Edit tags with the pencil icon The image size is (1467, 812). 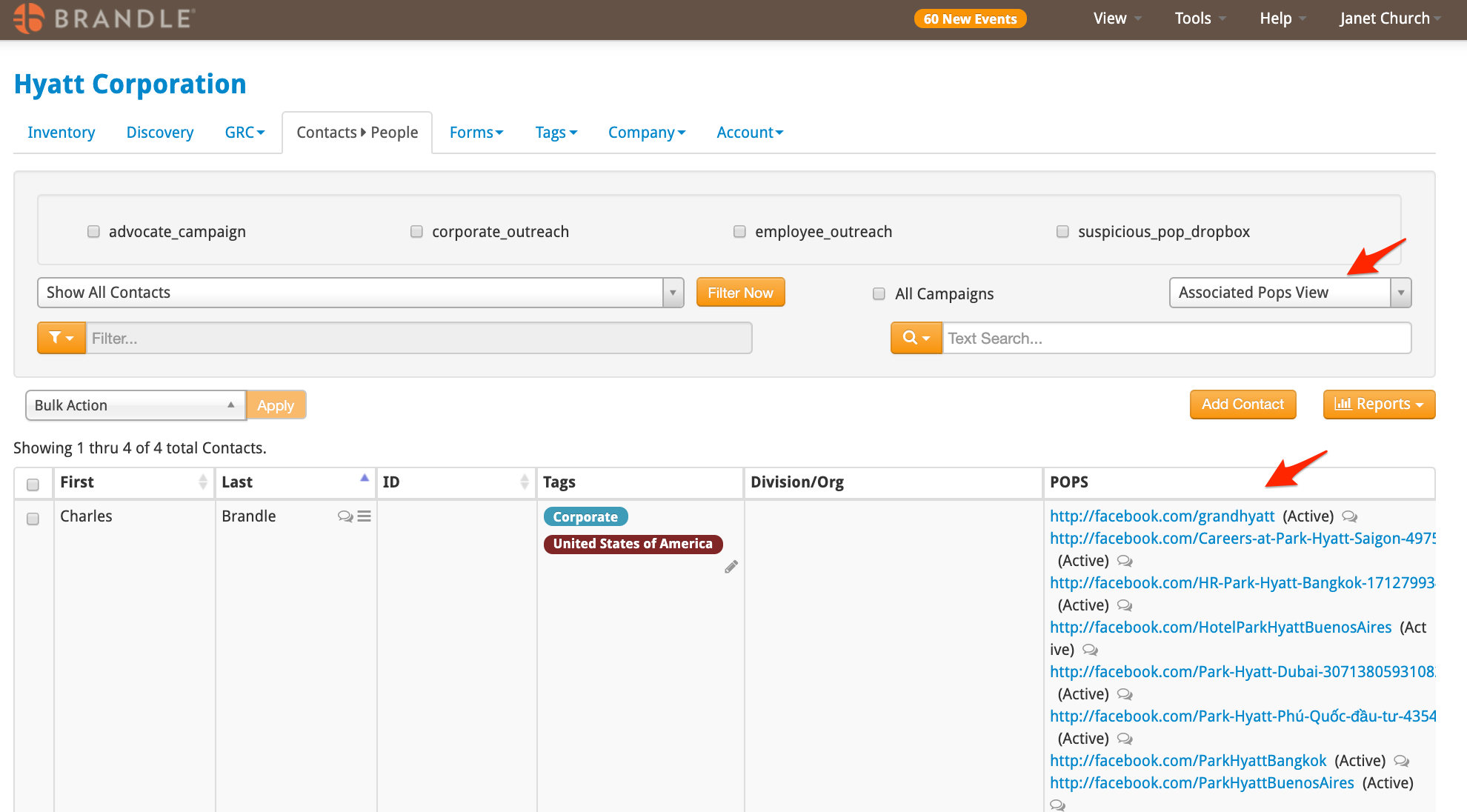click(x=731, y=567)
